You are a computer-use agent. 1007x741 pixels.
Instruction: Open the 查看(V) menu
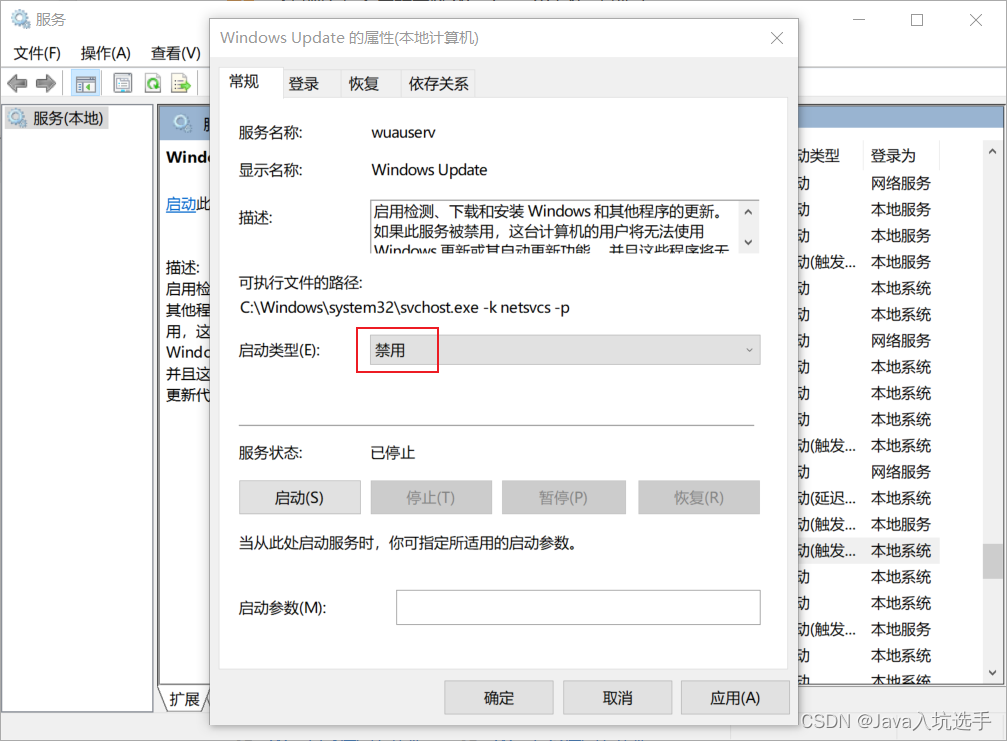click(x=176, y=53)
